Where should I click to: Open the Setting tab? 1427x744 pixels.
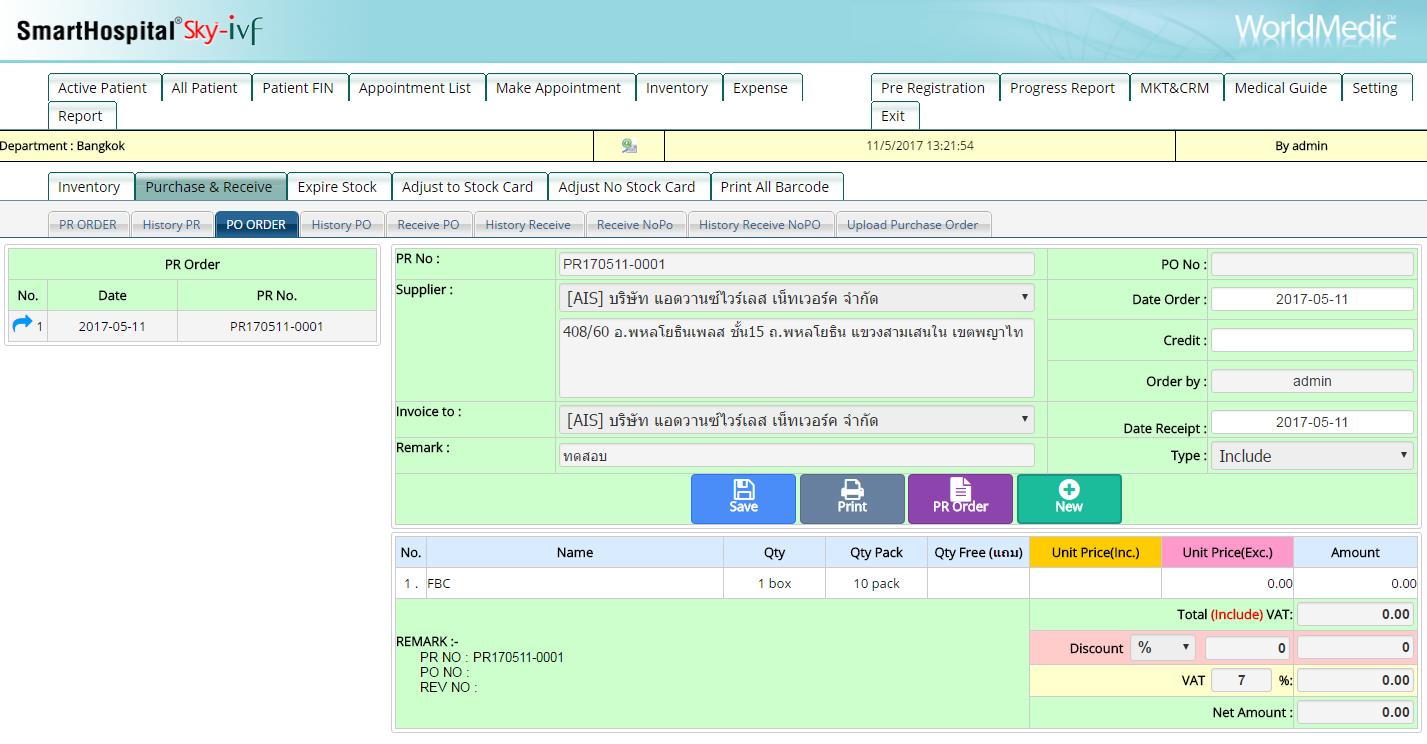[1375, 88]
